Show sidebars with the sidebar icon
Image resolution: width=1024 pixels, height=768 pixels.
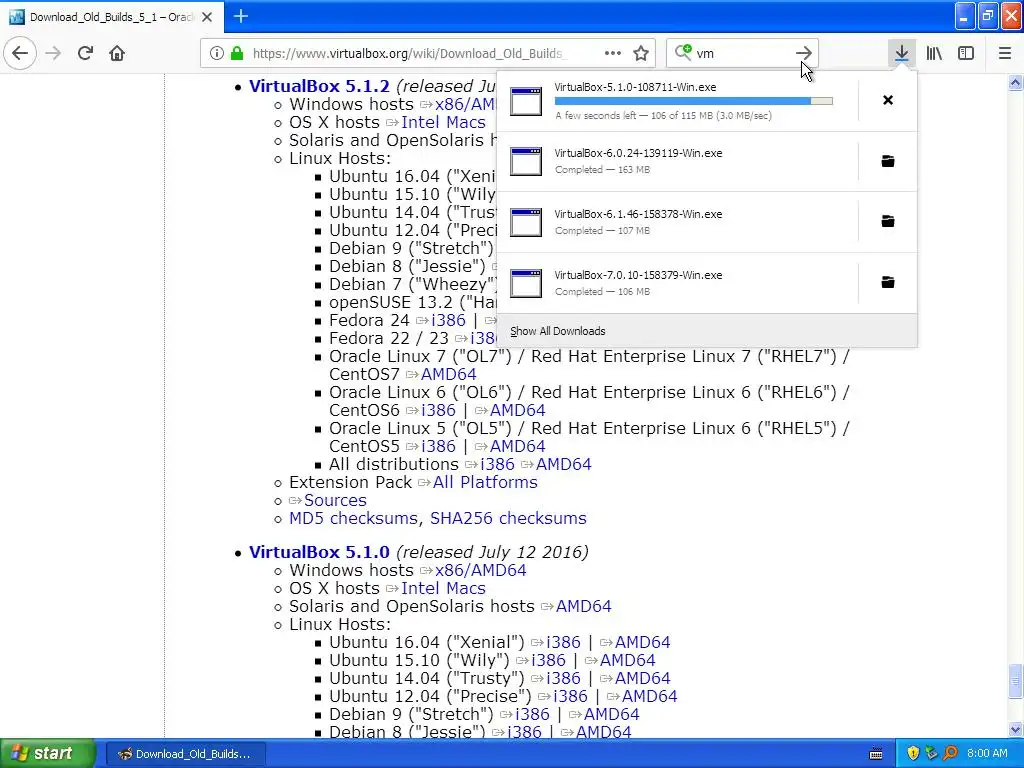pyautogui.click(x=966, y=53)
